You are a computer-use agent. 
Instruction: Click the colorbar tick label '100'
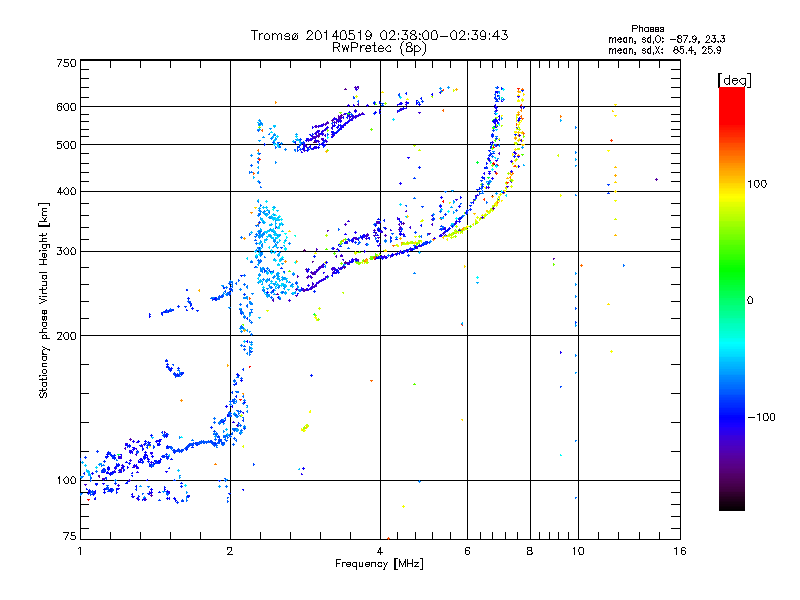757,184
